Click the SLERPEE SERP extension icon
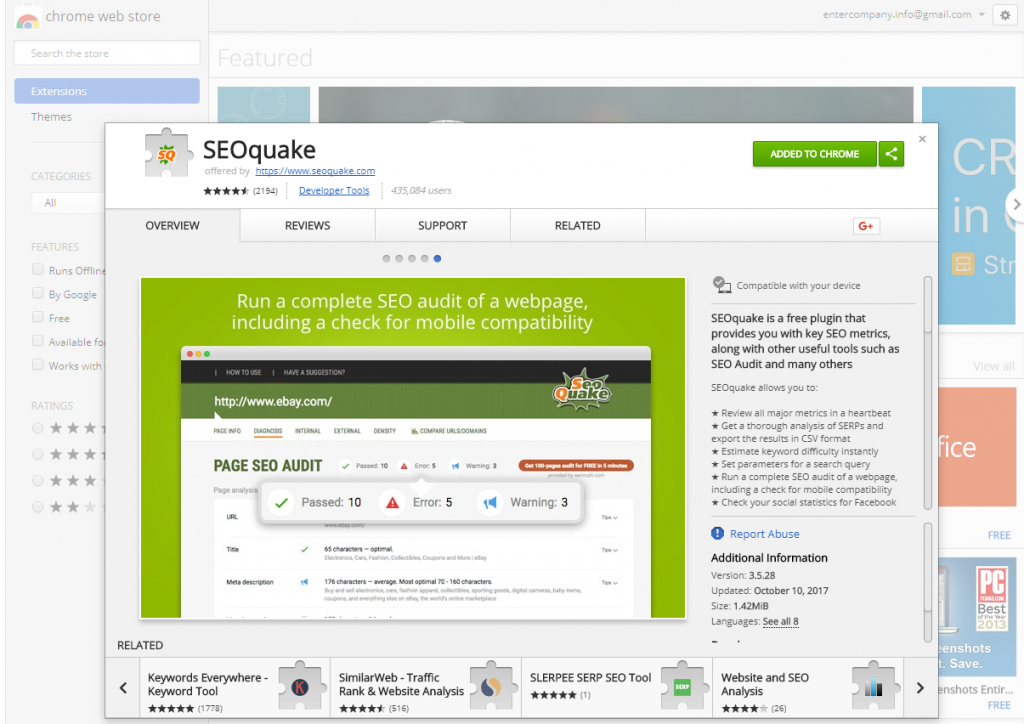Image resolution: width=1024 pixels, height=724 pixels. 682,686
